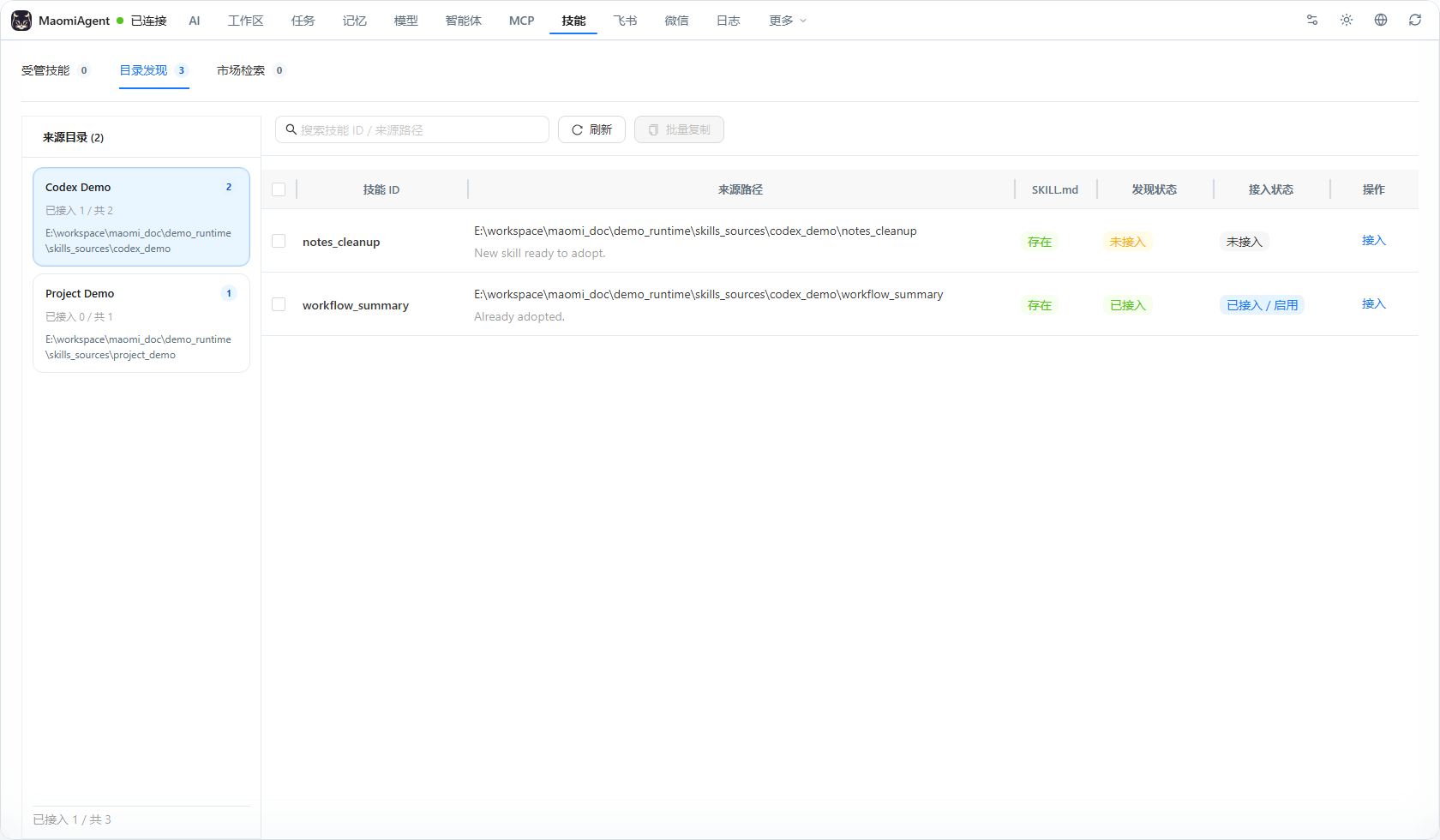Image resolution: width=1440 pixels, height=840 pixels.
Task: Click the 来源路径 column header
Action: [741, 189]
